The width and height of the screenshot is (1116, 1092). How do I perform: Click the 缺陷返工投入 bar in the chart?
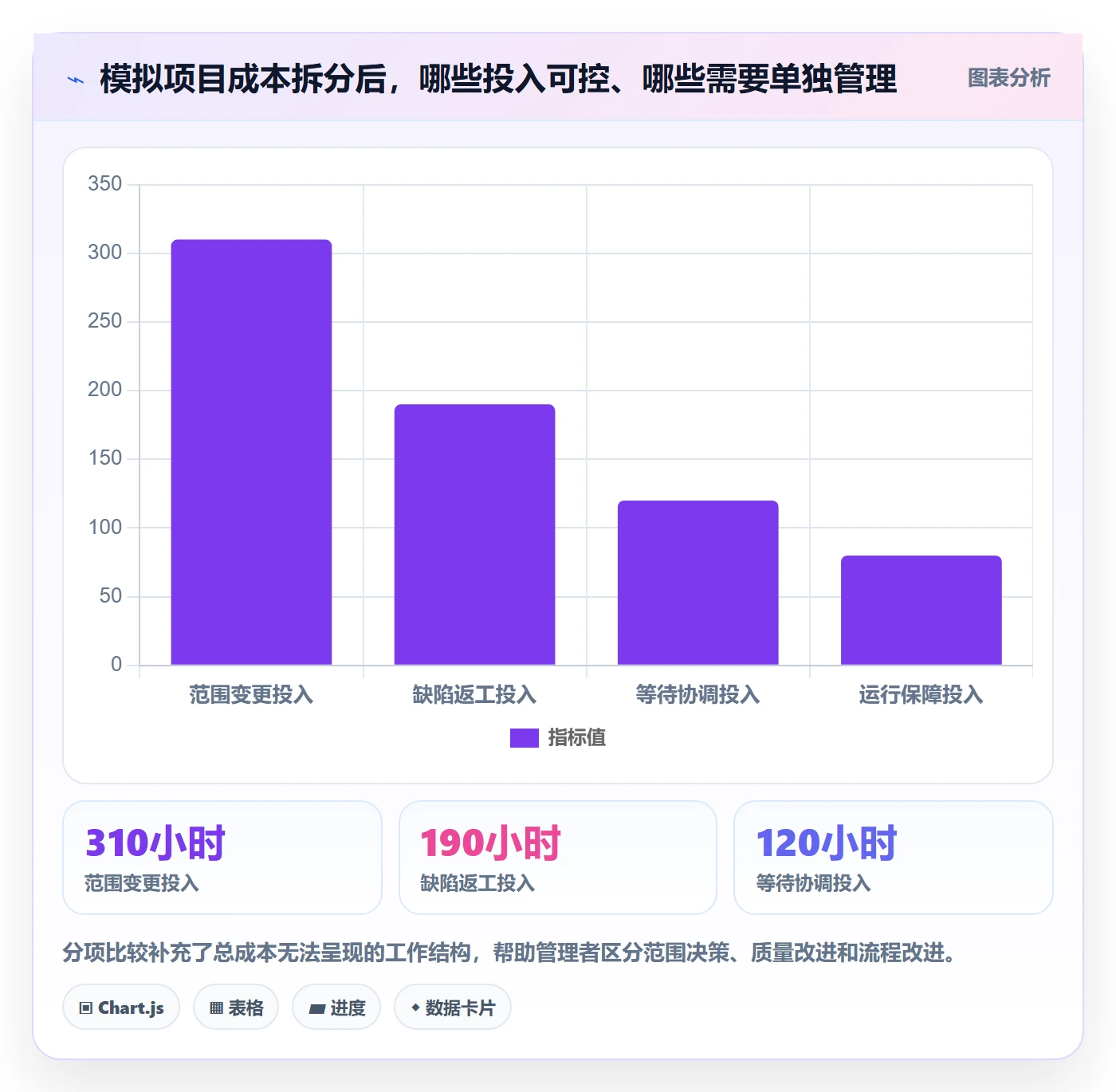[474, 534]
